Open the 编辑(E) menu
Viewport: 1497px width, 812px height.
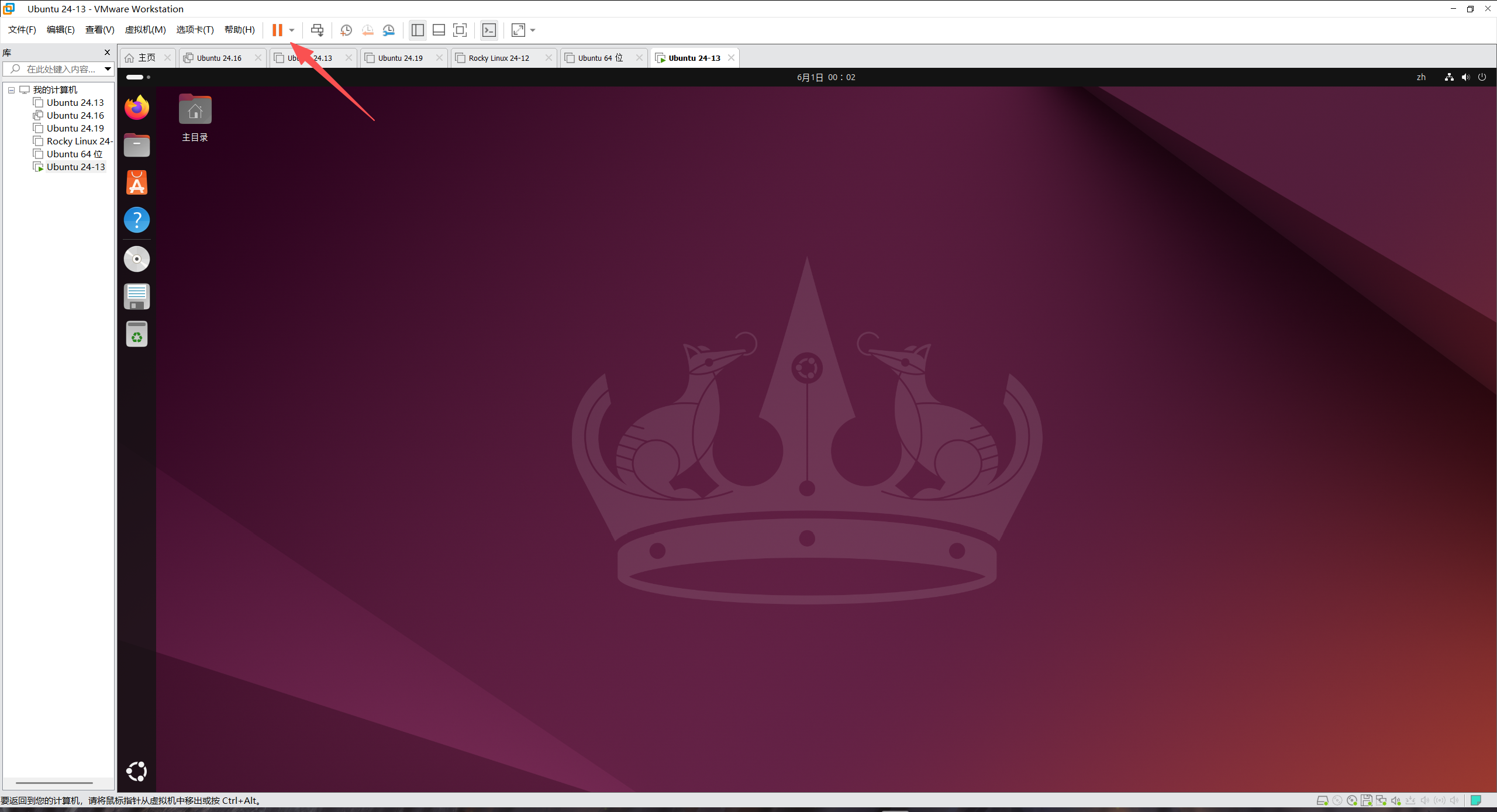pyautogui.click(x=61, y=30)
